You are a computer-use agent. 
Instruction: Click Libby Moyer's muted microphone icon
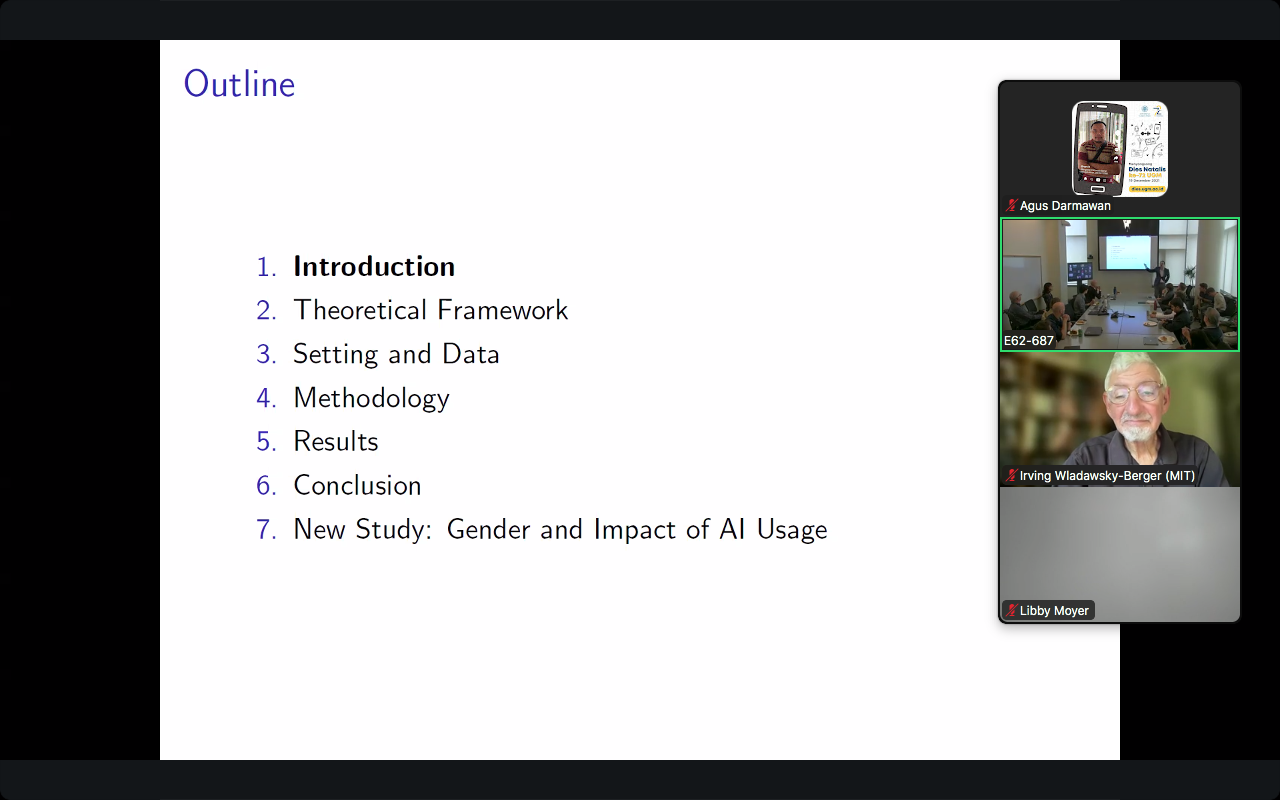(x=1011, y=610)
